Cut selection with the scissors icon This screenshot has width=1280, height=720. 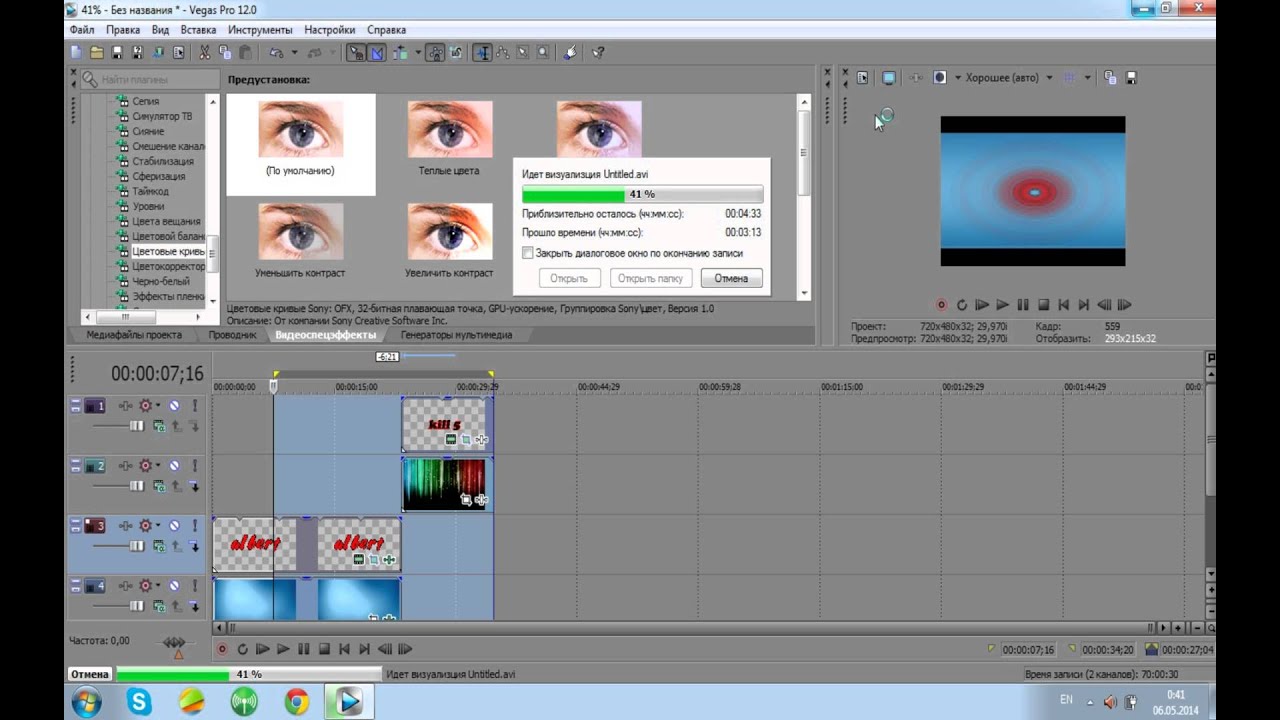point(204,52)
